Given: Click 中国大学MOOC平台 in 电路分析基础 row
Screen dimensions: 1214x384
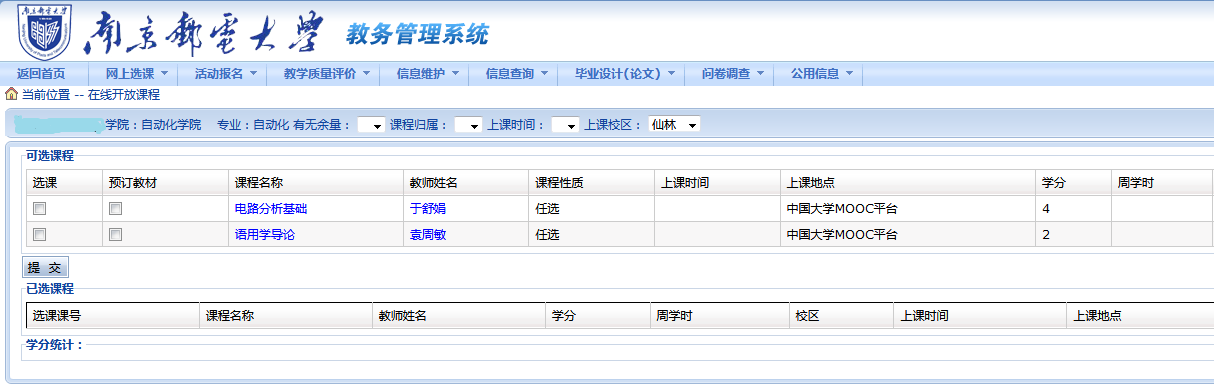Looking at the screenshot, I should tap(842, 209).
